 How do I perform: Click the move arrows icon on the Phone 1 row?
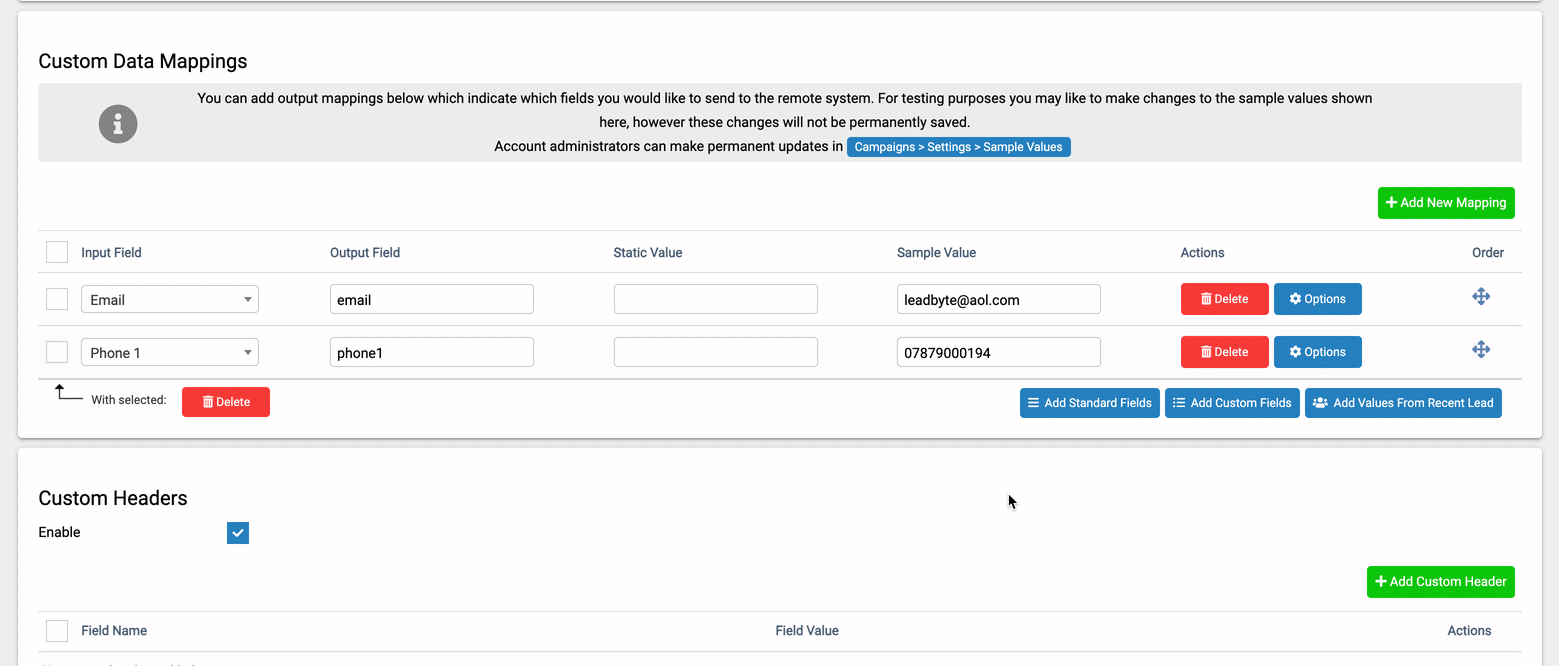pyautogui.click(x=1481, y=349)
